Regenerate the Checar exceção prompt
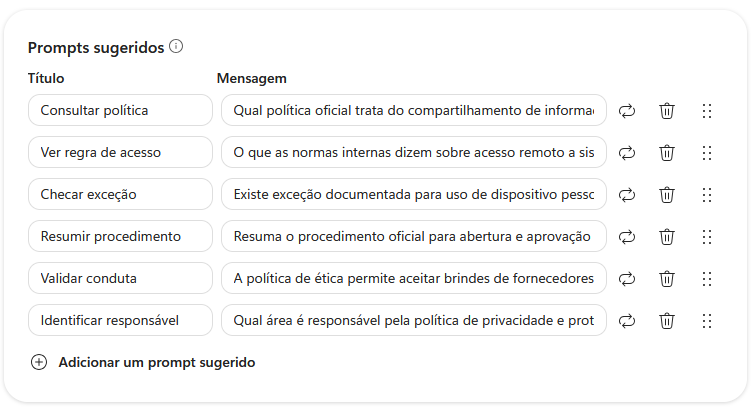The width and height of the screenshot is (756, 409). (x=627, y=195)
